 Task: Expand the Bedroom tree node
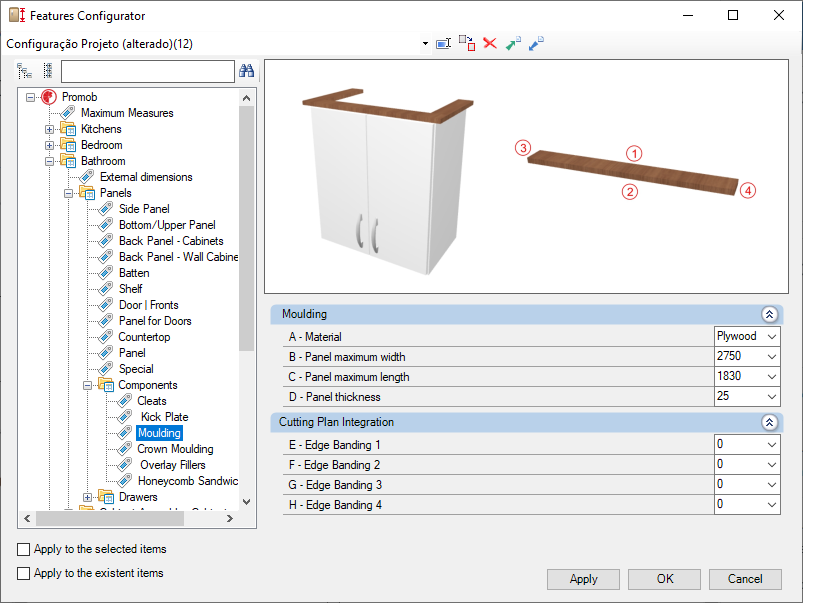49,146
